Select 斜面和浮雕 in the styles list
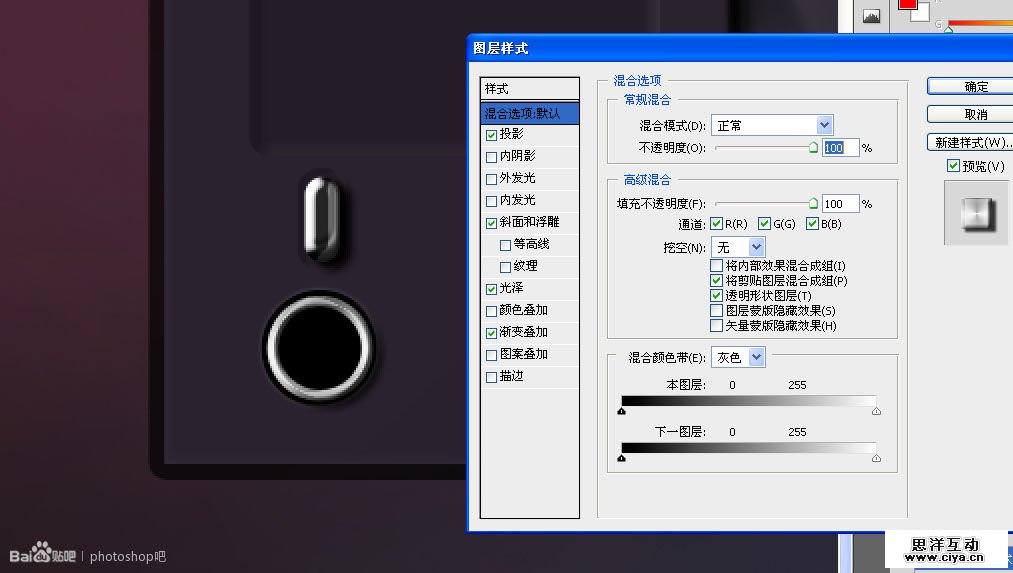This screenshot has width=1013, height=573. click(x=529, y=222)
